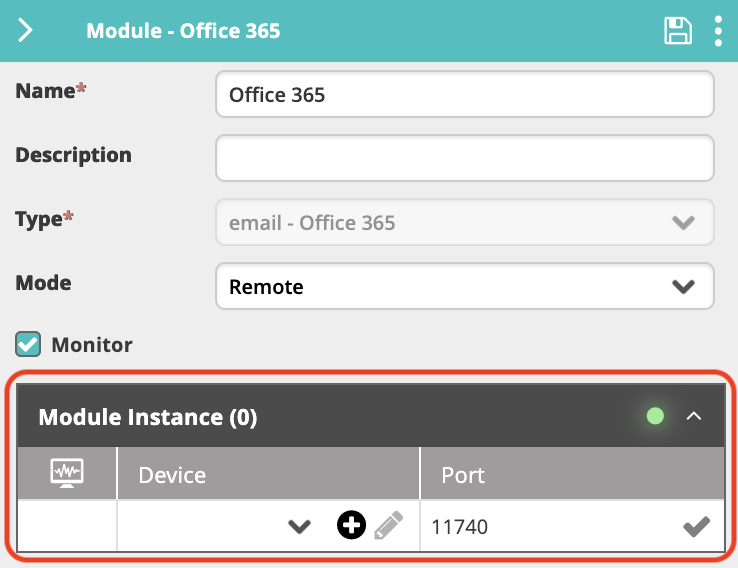Click the pencil edit device icon
Image resolution: width=738 pixels, height=568 pixels.
(x=389, y=525)
